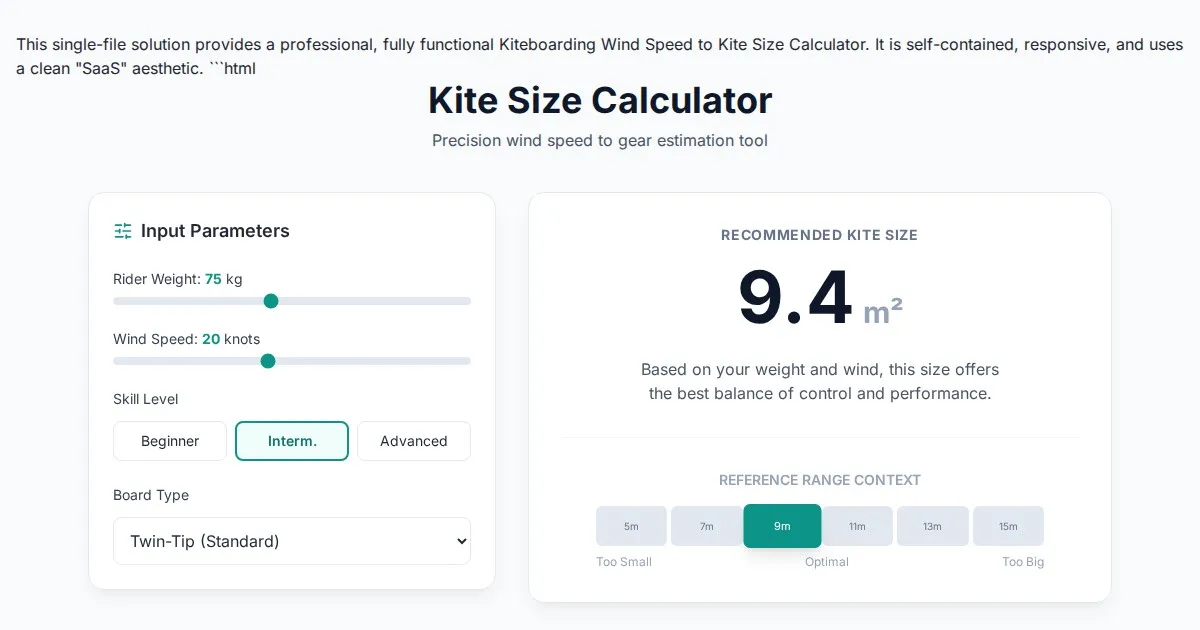The image size is (1200, 630).
Task: Click the 11m reference range box
Action: [x=857, y=526]
